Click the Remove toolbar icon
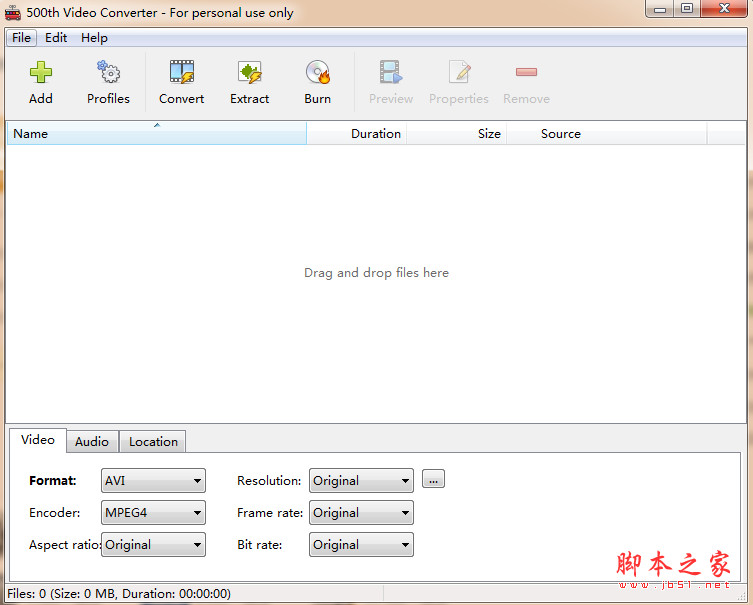The image size is (753, 605). (x=526, y=72)
